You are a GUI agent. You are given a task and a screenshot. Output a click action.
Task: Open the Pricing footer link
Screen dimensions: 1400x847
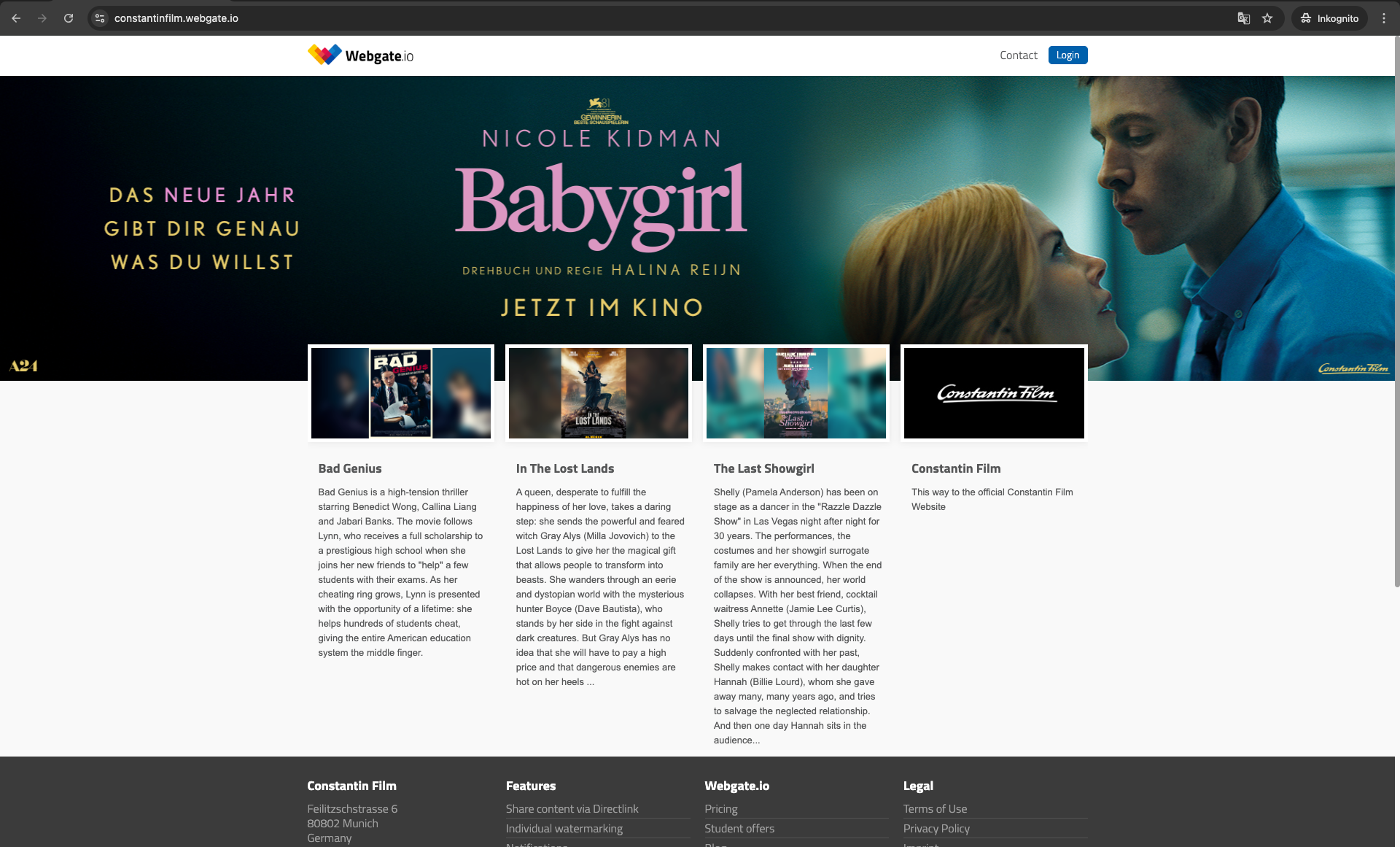point(721,809)
